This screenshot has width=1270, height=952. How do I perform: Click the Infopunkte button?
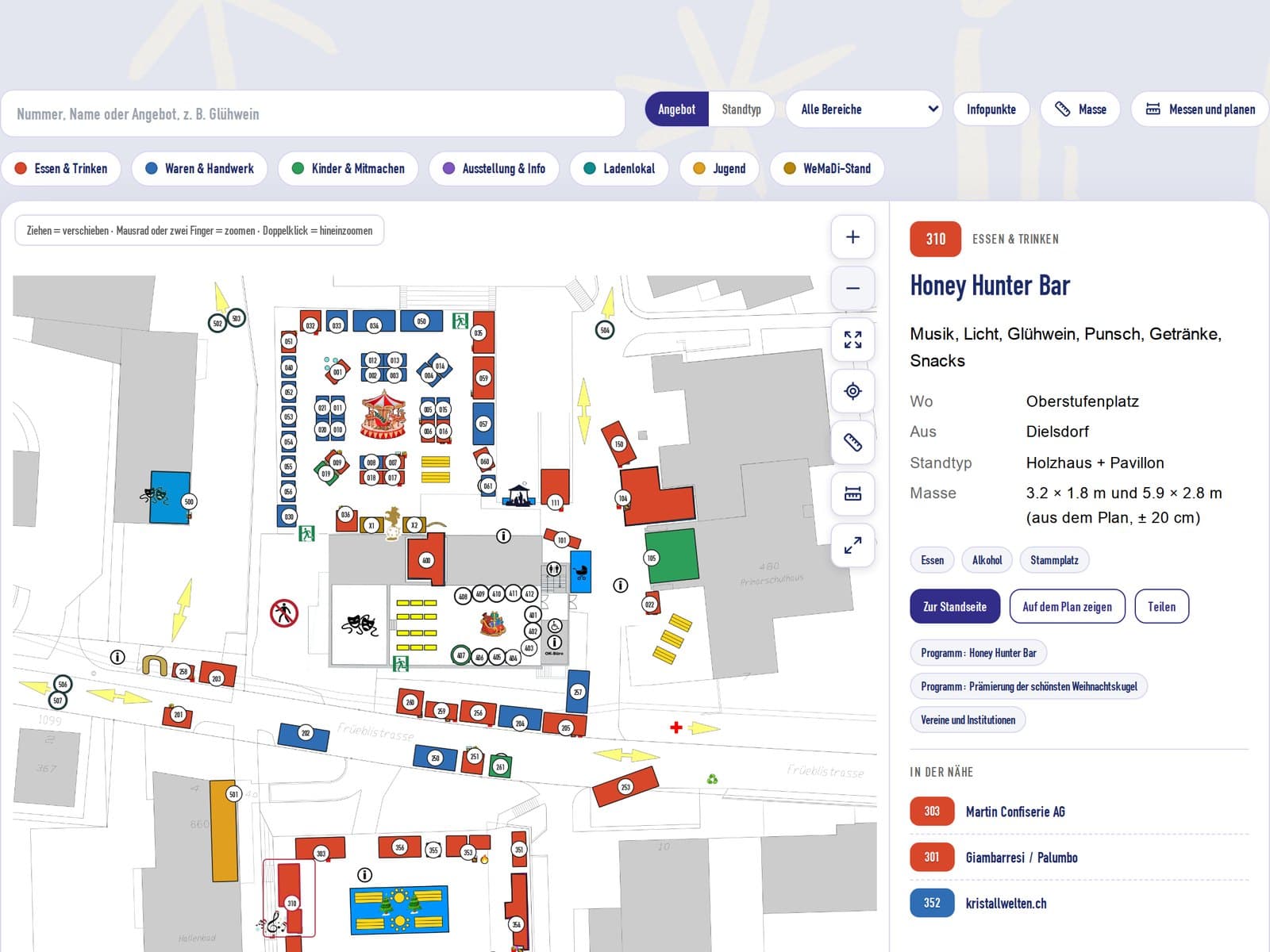coord(991,109)
